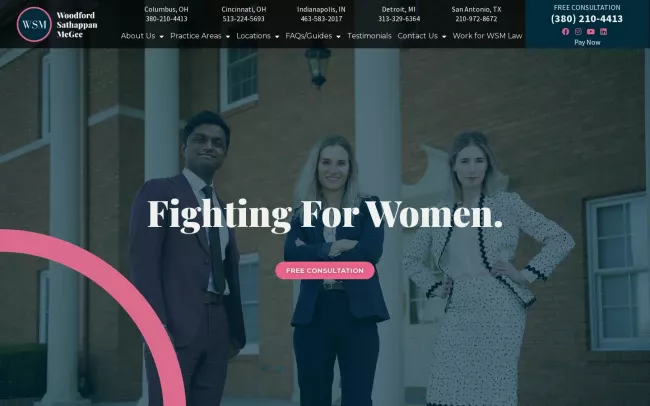Select the Indianapolis, IN phone number
Screen dimensions: 650x406
click(321, 19)
